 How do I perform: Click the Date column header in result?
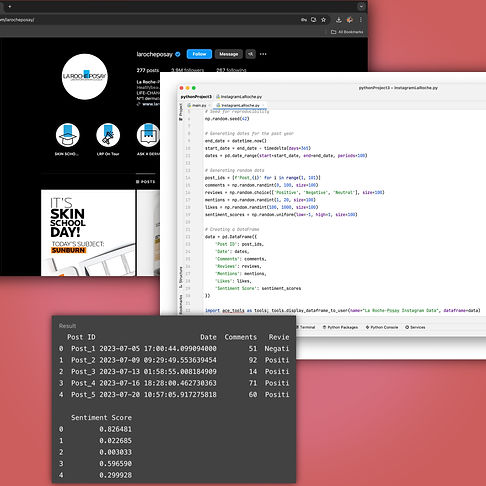coord(208,337)
